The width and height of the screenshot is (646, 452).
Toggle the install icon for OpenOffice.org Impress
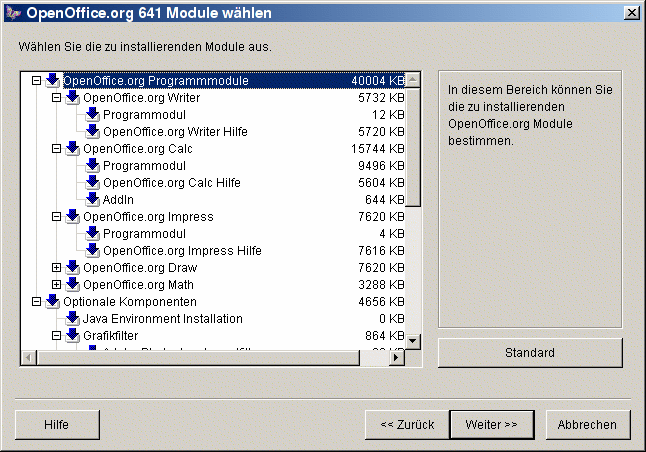72,217
